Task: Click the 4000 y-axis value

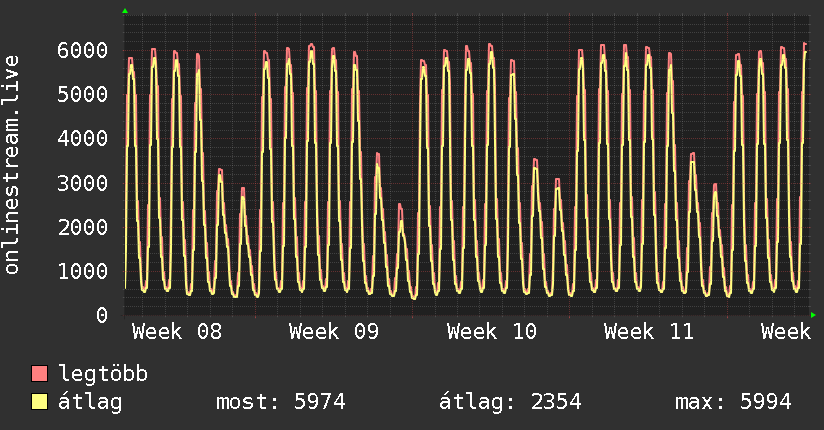Action: click(83, 139)
